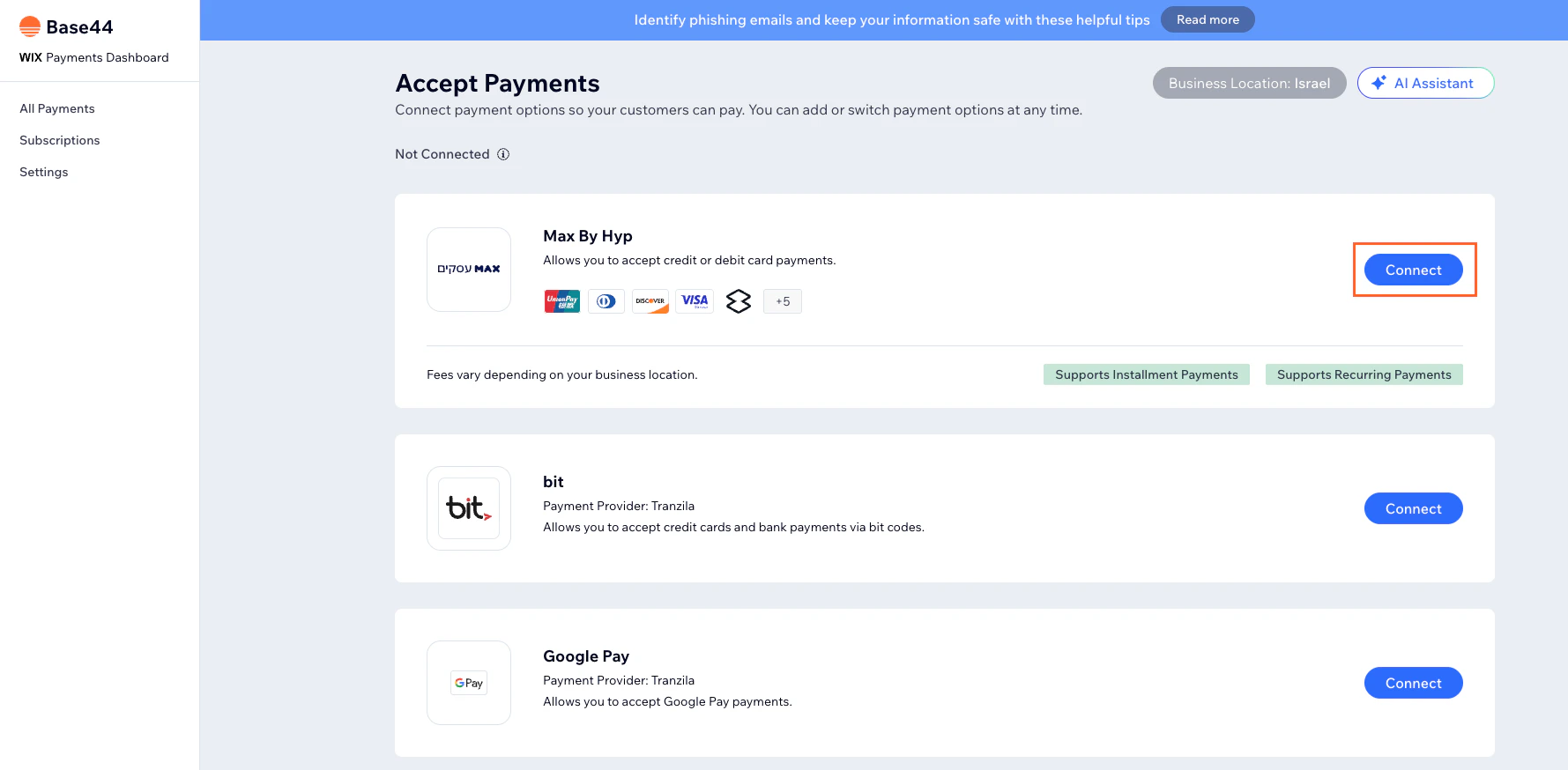The height and width of the screenshot is (770, 1568).
Task: Change Business Location: Israel
Action: [x=1250, y=83]
